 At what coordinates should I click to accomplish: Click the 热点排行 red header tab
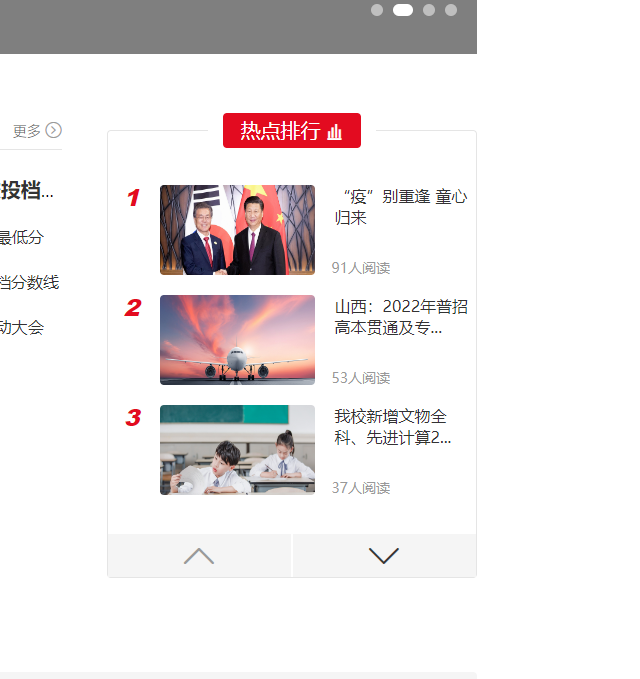[292, 130]
